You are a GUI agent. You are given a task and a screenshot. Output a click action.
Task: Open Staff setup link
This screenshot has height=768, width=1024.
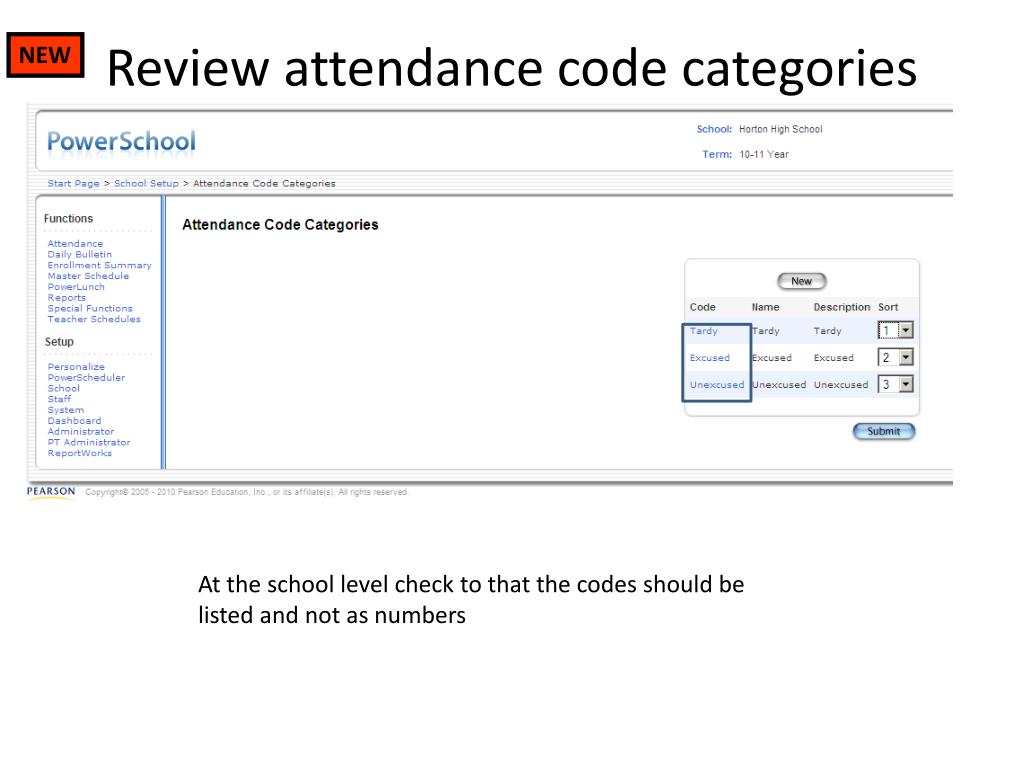click(59, 399)
